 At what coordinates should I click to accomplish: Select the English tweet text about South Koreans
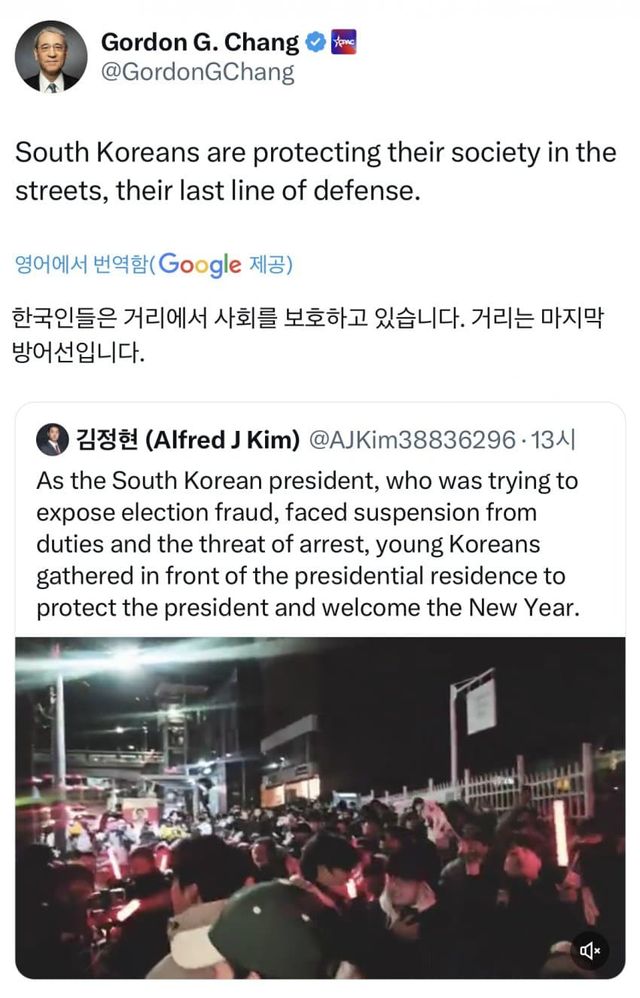(x=315, y=171)
